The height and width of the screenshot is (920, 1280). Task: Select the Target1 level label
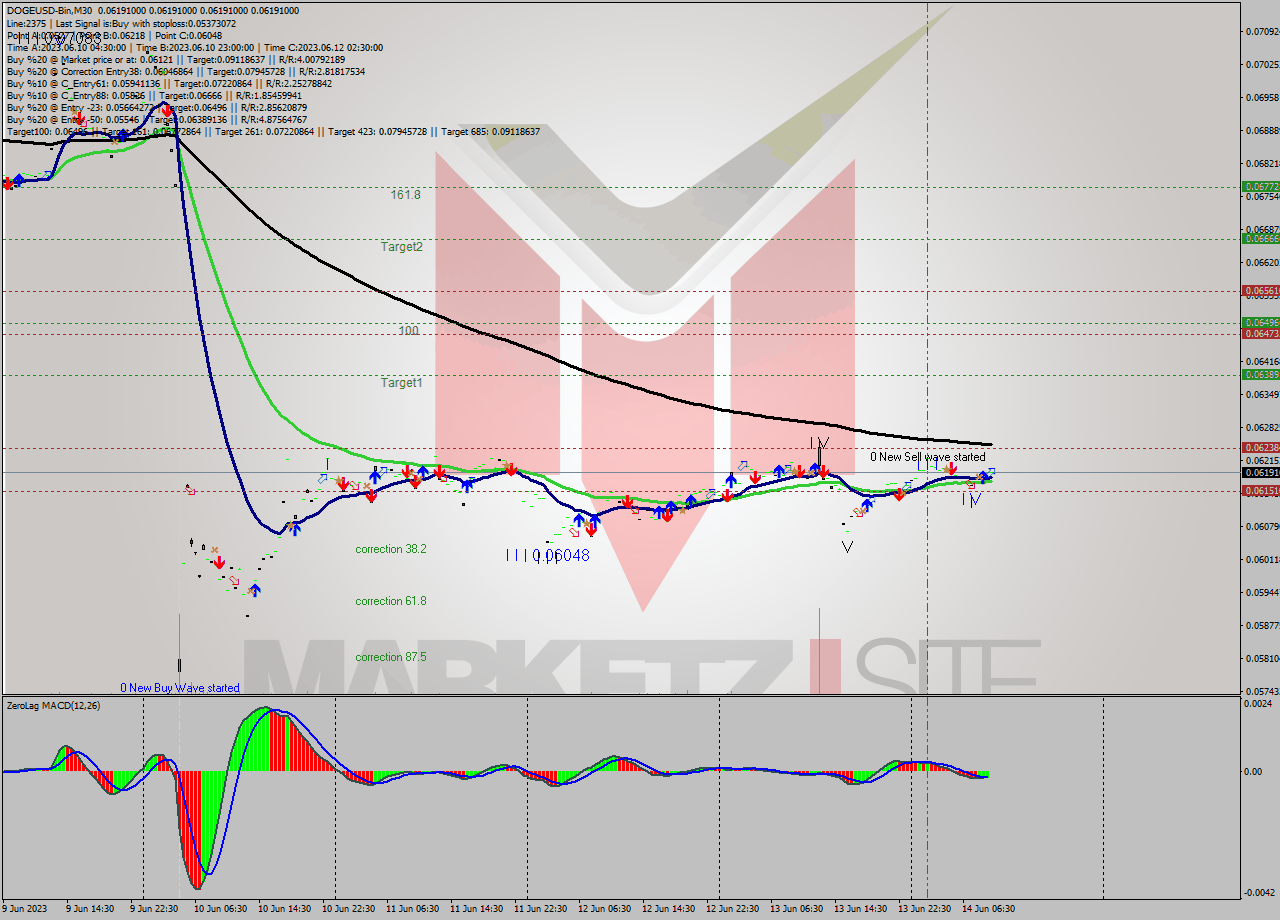click(x=401, y=382)
